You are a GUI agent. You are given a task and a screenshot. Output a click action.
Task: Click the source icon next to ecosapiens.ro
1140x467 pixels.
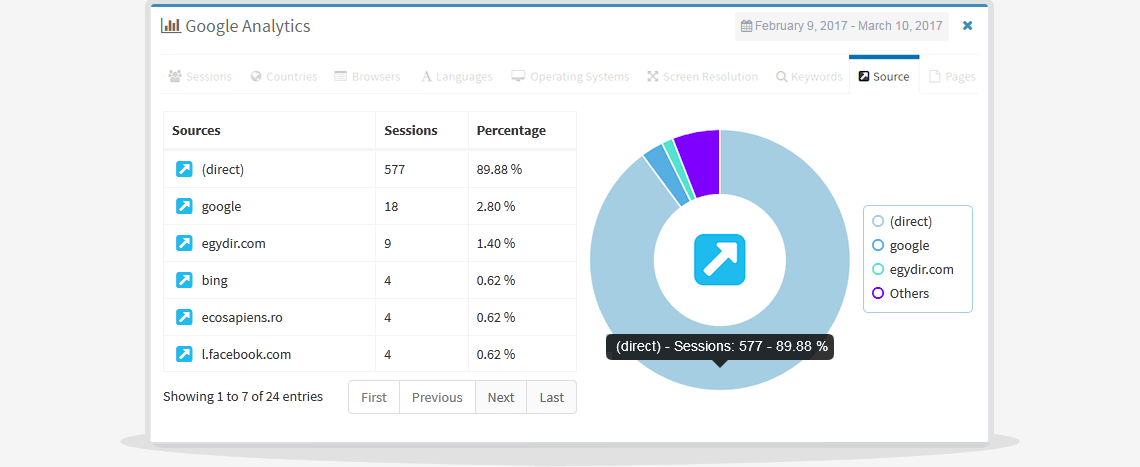tap(184, 317)
